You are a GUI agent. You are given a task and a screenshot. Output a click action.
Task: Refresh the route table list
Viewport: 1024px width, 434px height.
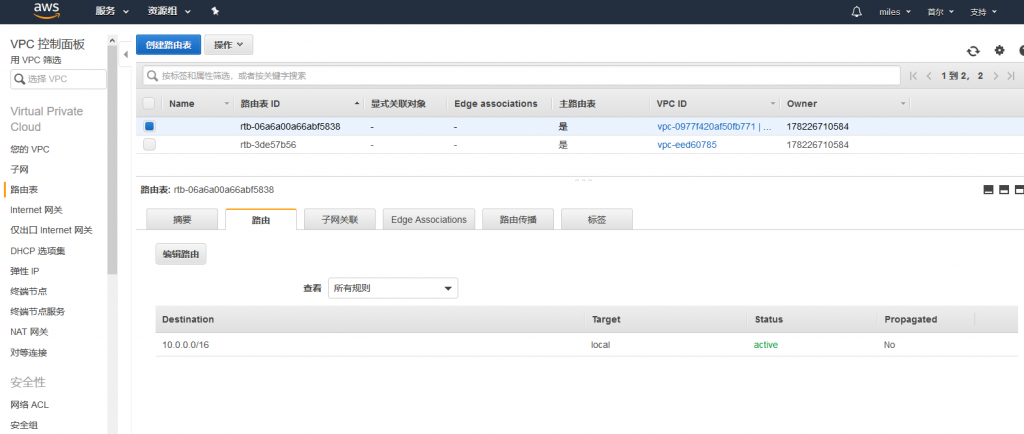tap(972, 51)
